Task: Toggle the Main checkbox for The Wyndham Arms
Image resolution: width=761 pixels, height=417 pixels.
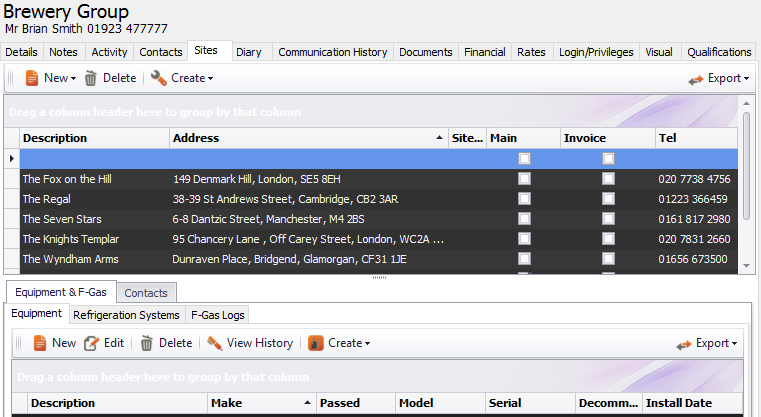Action: point(524,258)
